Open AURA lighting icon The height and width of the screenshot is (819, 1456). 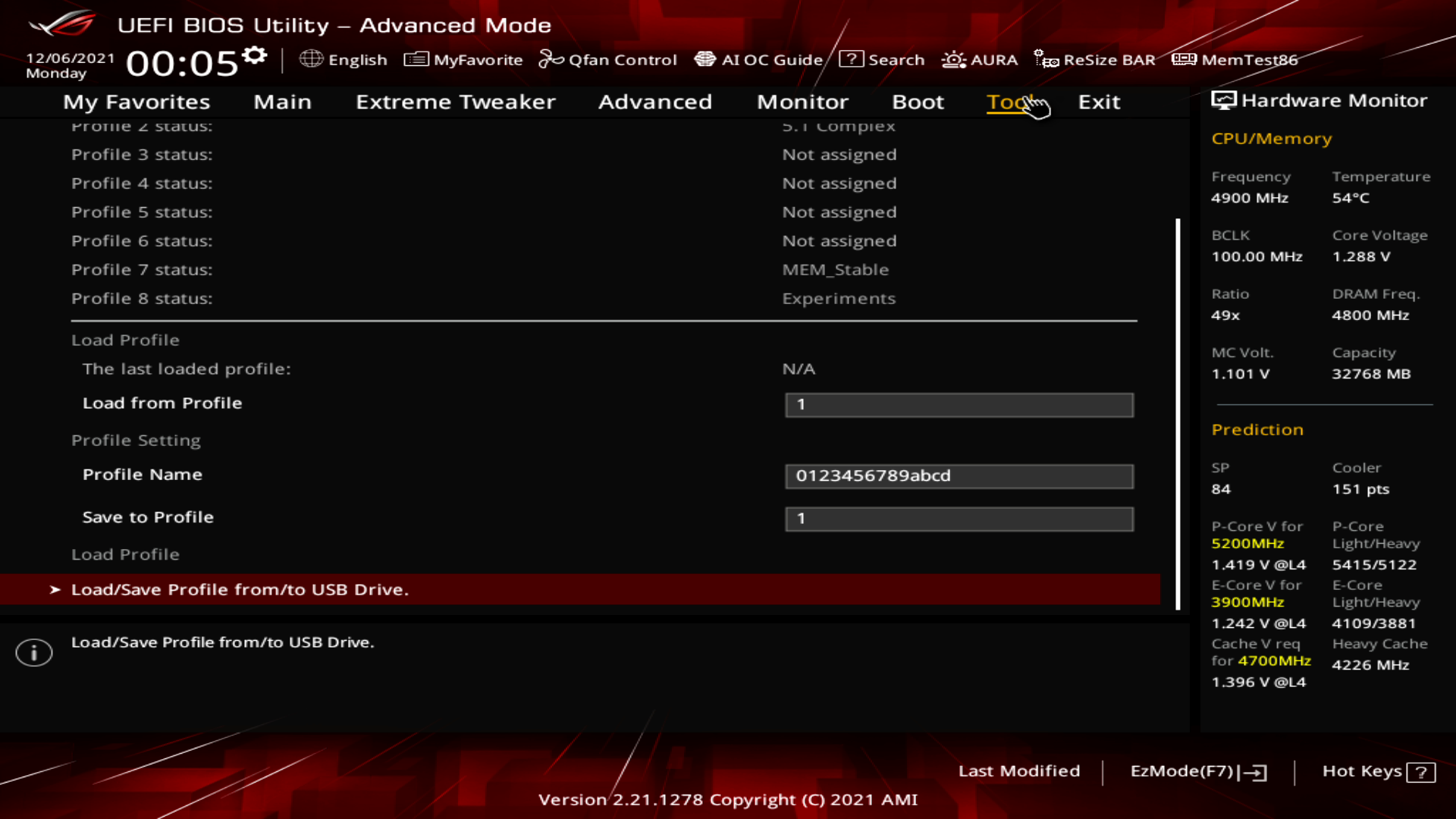coord(953,59)
